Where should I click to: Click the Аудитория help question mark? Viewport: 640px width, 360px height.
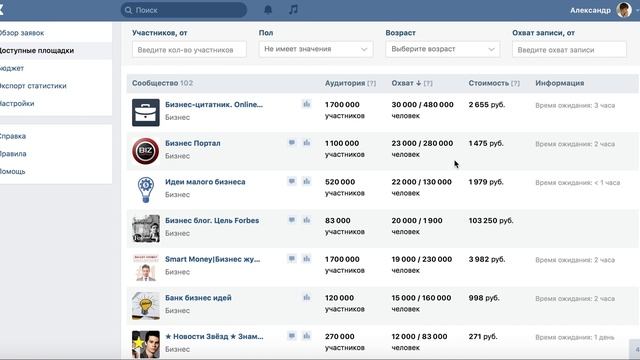click(x=371, y=83)
